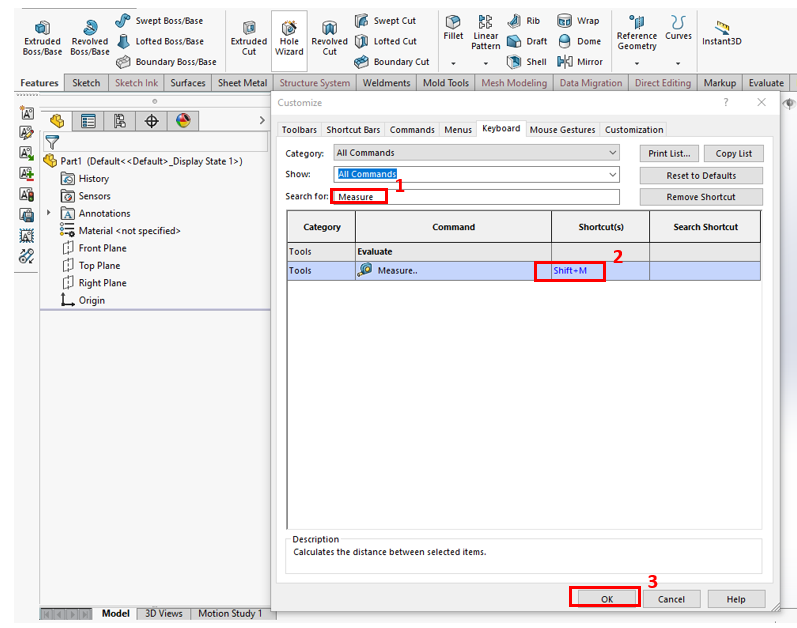Select the Revolved Cut tool
This screenshot has height=628, width=797.
click(329, 37)
